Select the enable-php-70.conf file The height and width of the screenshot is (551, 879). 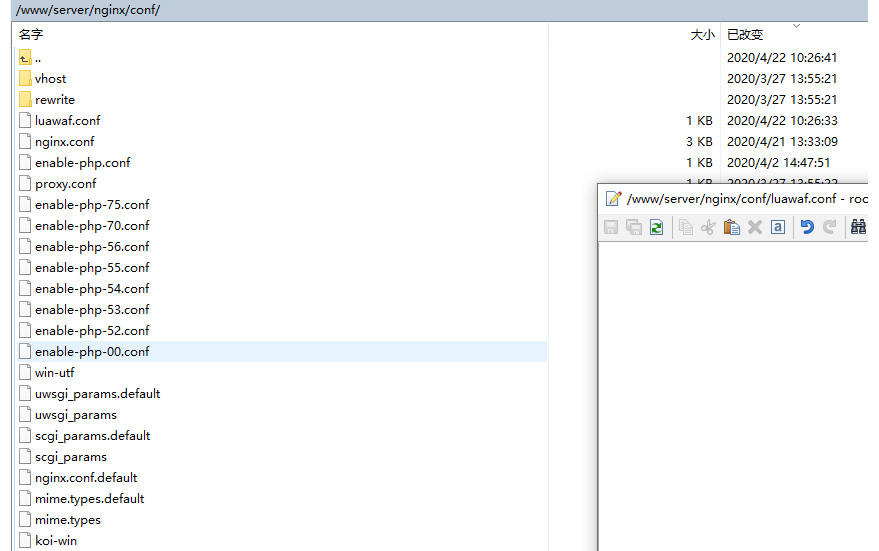point(92,225)
